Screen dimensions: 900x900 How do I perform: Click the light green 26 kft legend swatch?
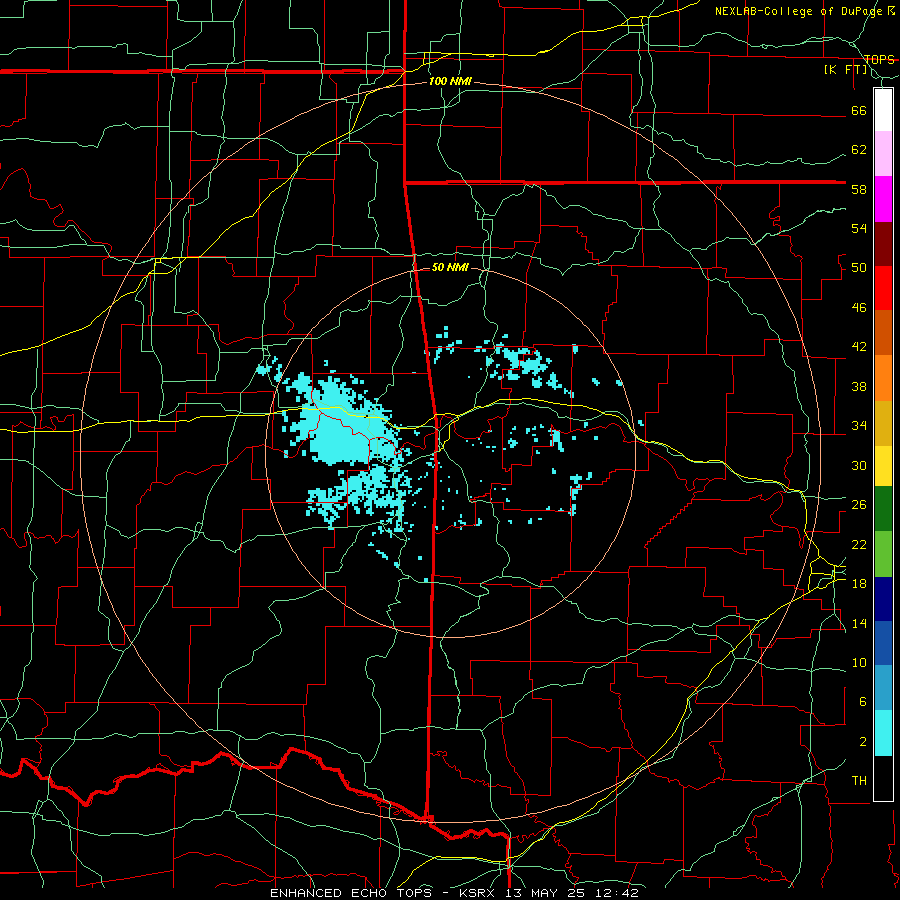[883, 554]
